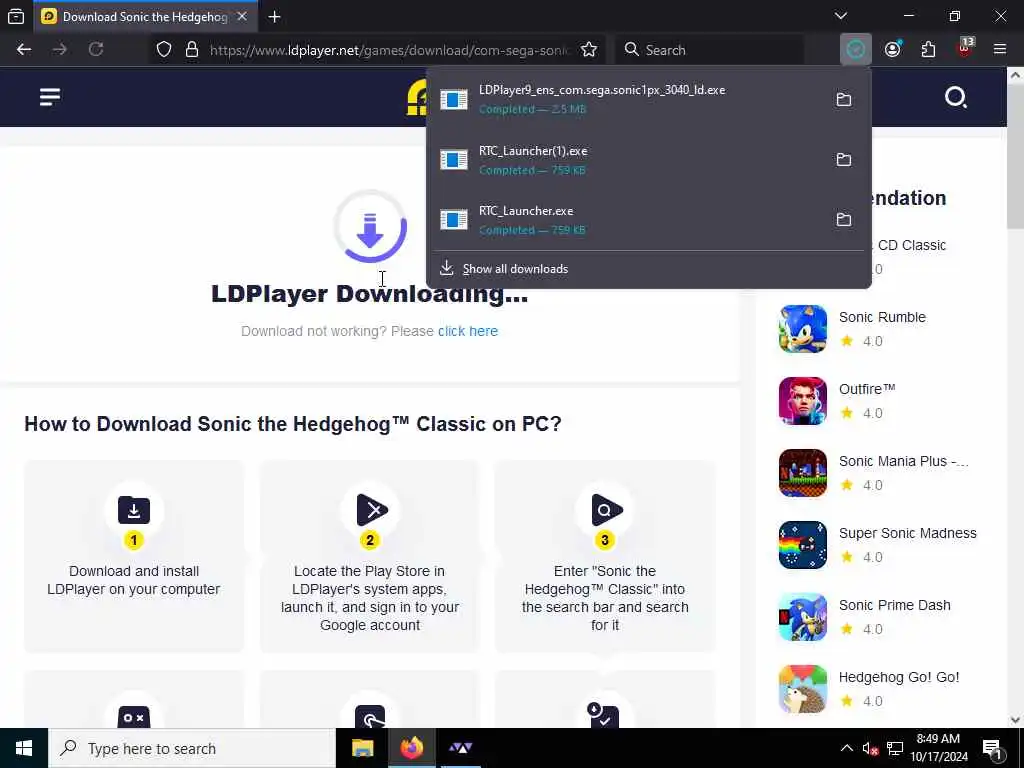The width and height of the screenshot is (1024, 768).
Task: Open Super Sonic Madness game icon
Action: tap(803, 545)
